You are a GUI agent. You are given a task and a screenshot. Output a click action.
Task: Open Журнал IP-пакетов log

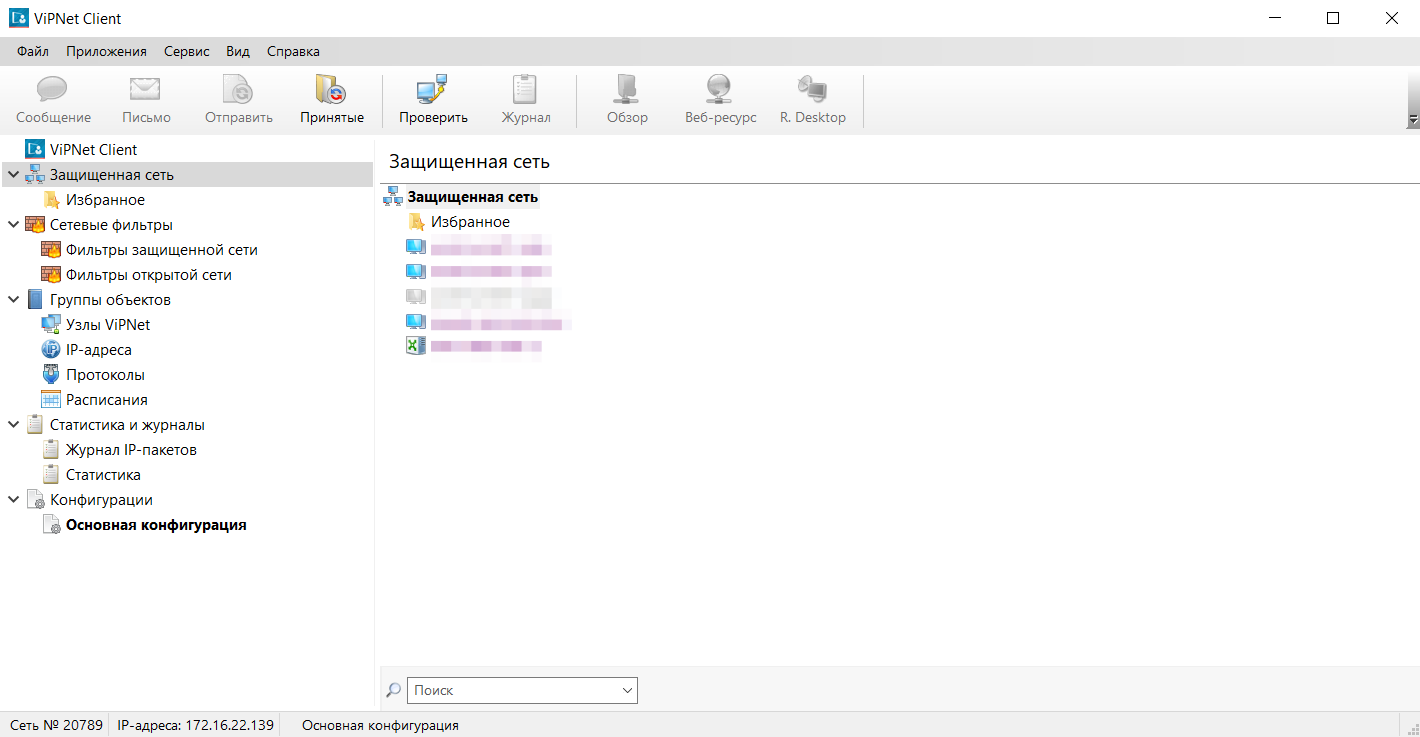[130, 450]
